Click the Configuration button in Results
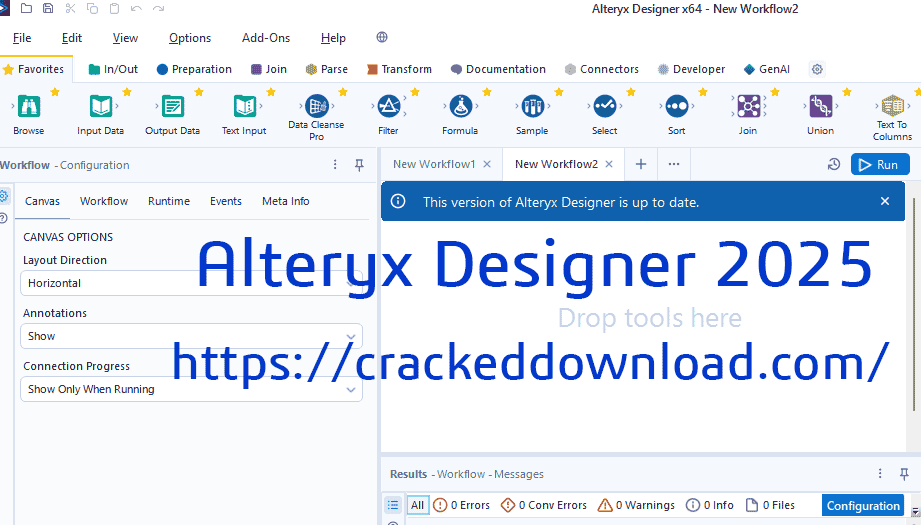921x525 pixels. (x=863, y=506)
